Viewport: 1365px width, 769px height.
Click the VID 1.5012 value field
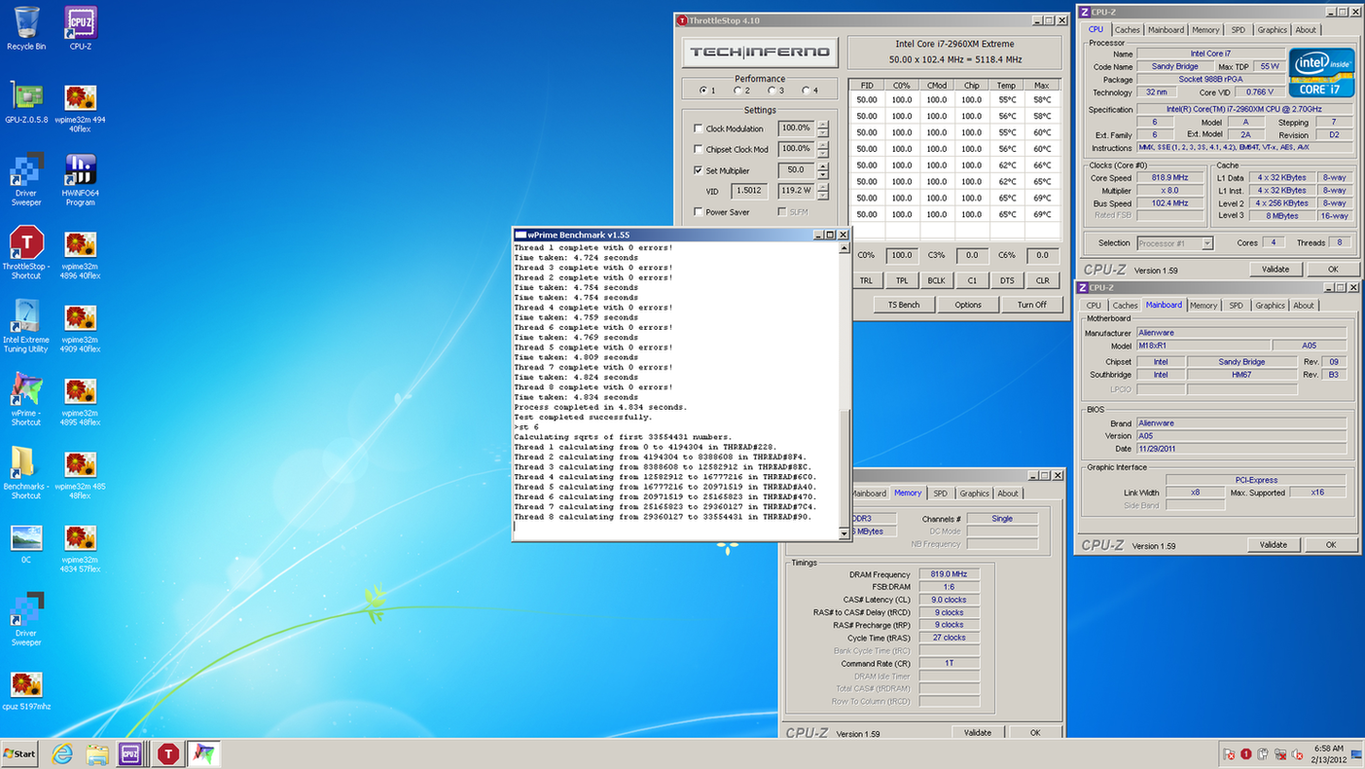click(750, 190)
